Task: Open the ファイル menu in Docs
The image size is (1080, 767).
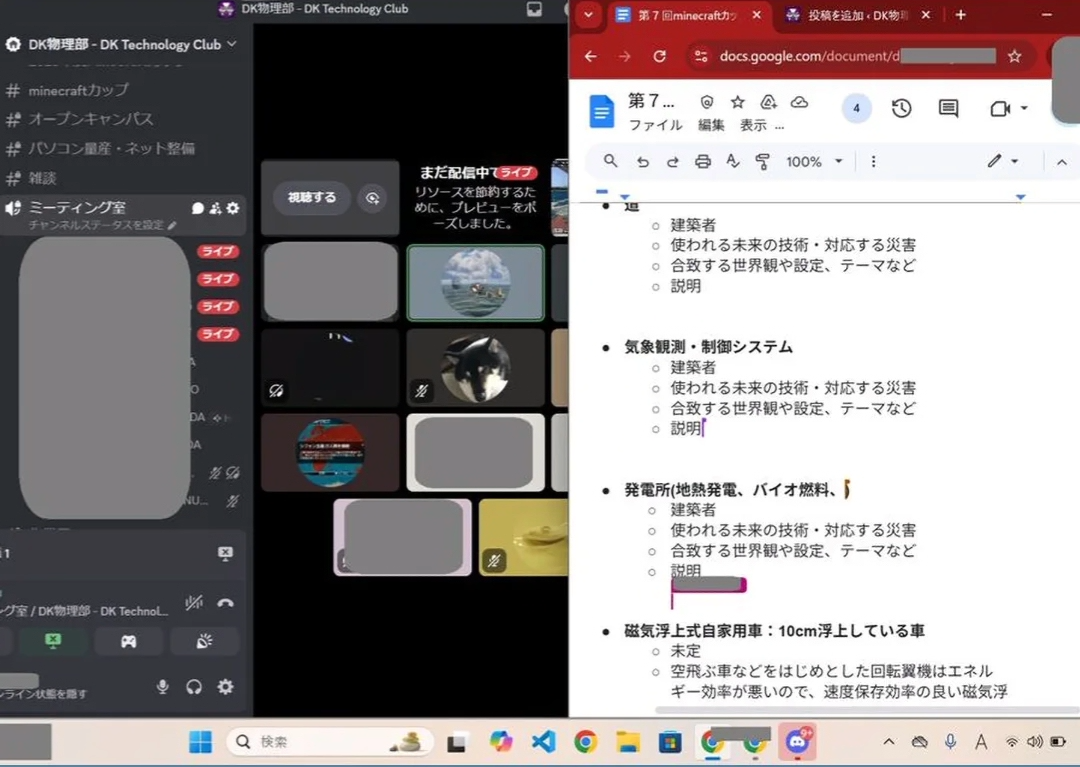Action: click(655, 126)
